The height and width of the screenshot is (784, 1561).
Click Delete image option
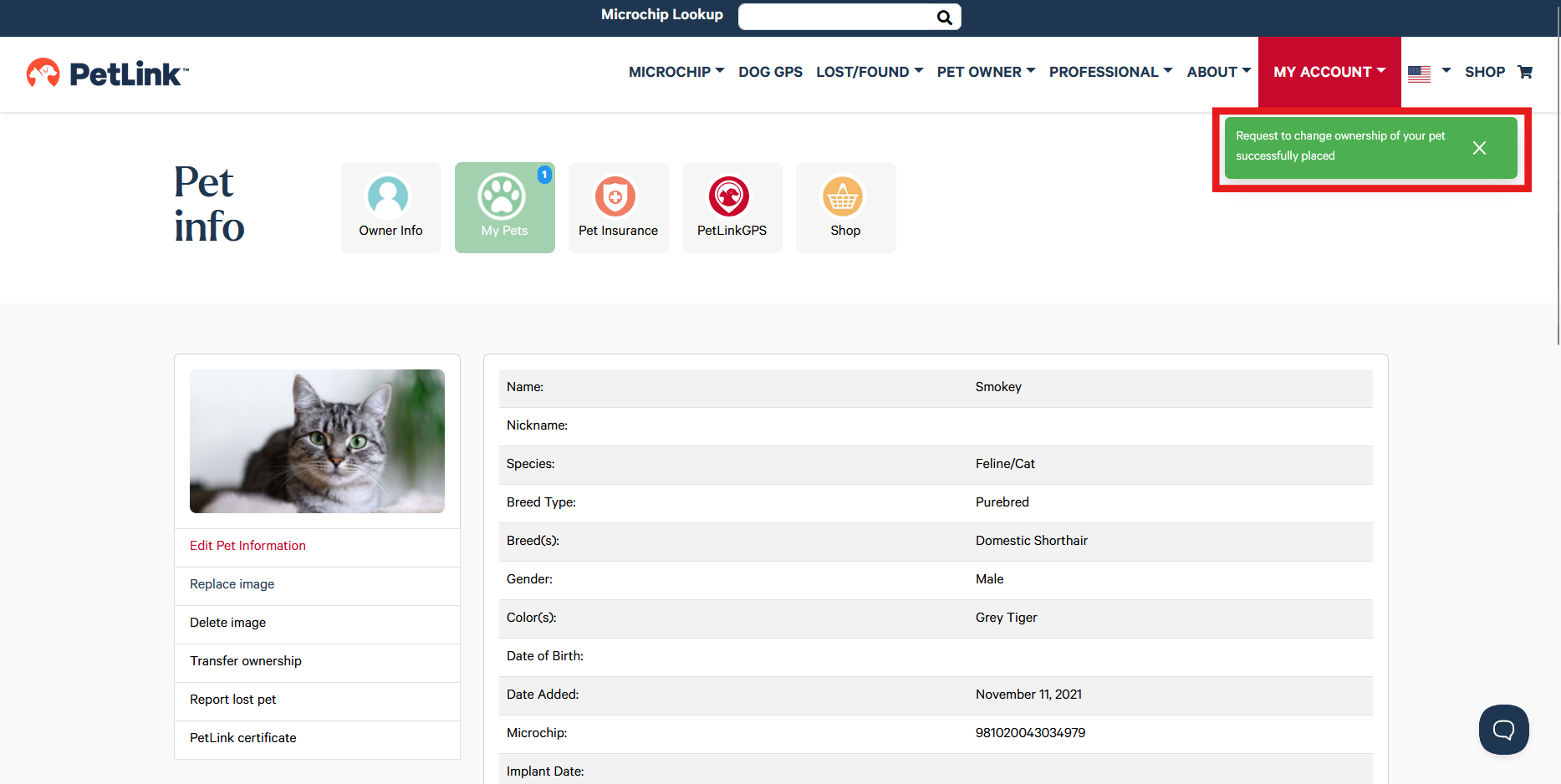point(227,623)
